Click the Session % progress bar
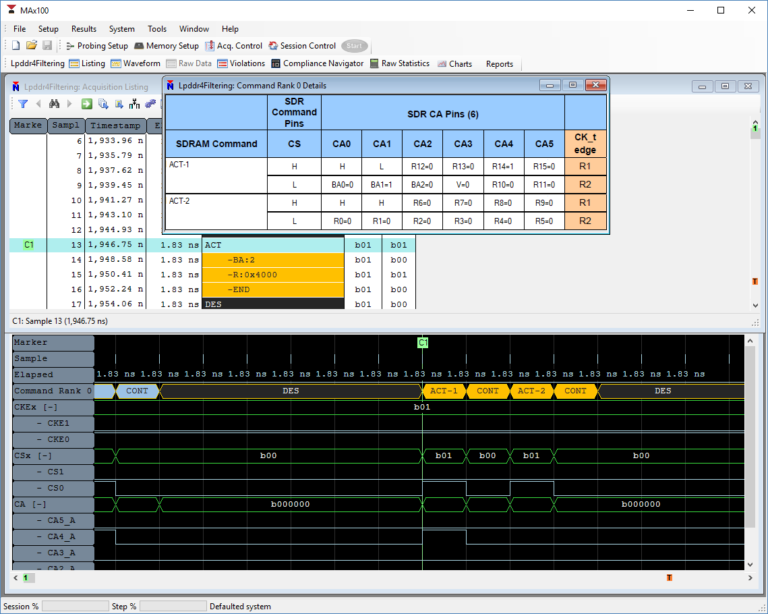Screen dimensions: 768x614 pos(75,606)
